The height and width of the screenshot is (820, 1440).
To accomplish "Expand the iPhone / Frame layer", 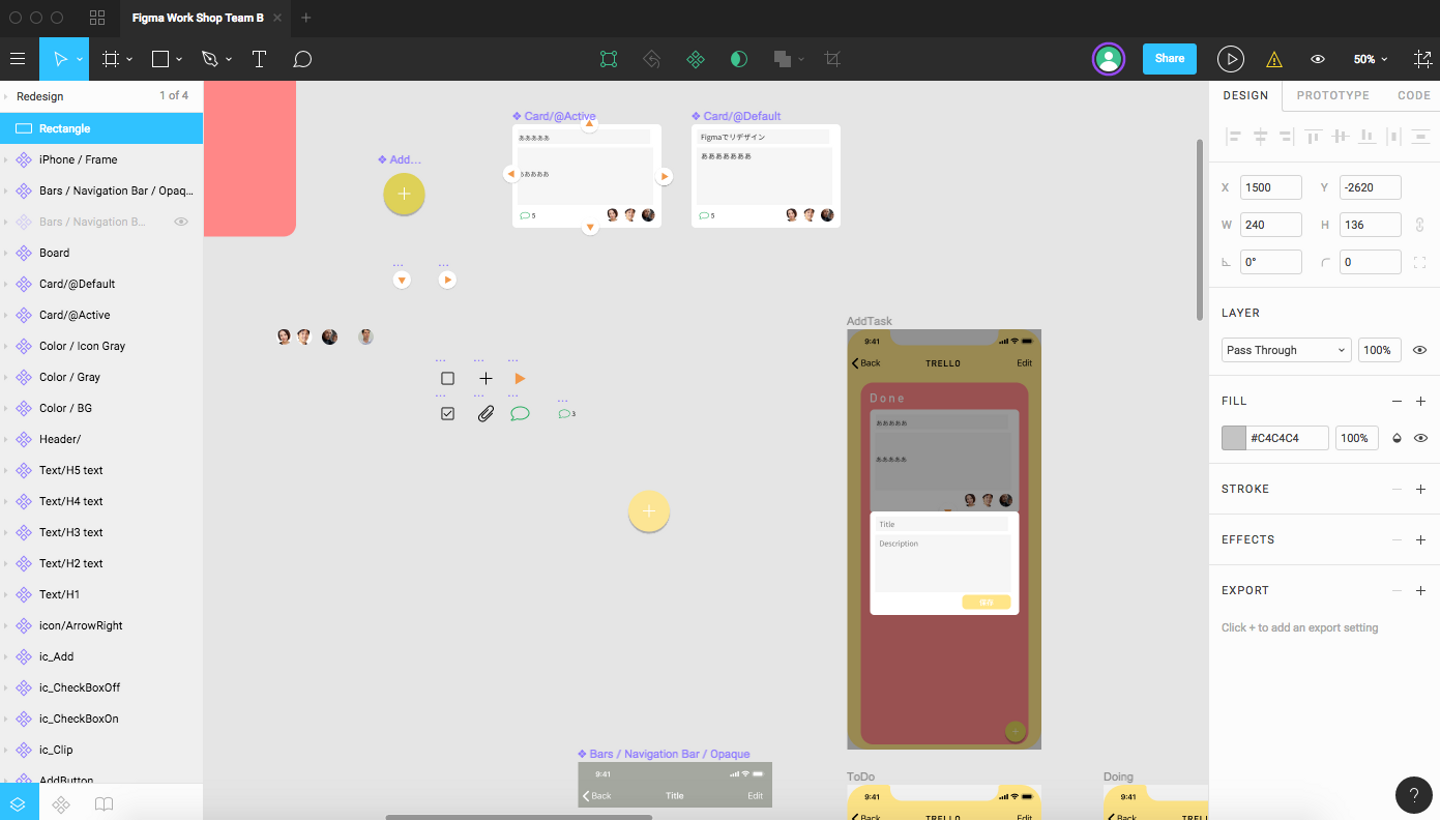I will tap(6, 160).
